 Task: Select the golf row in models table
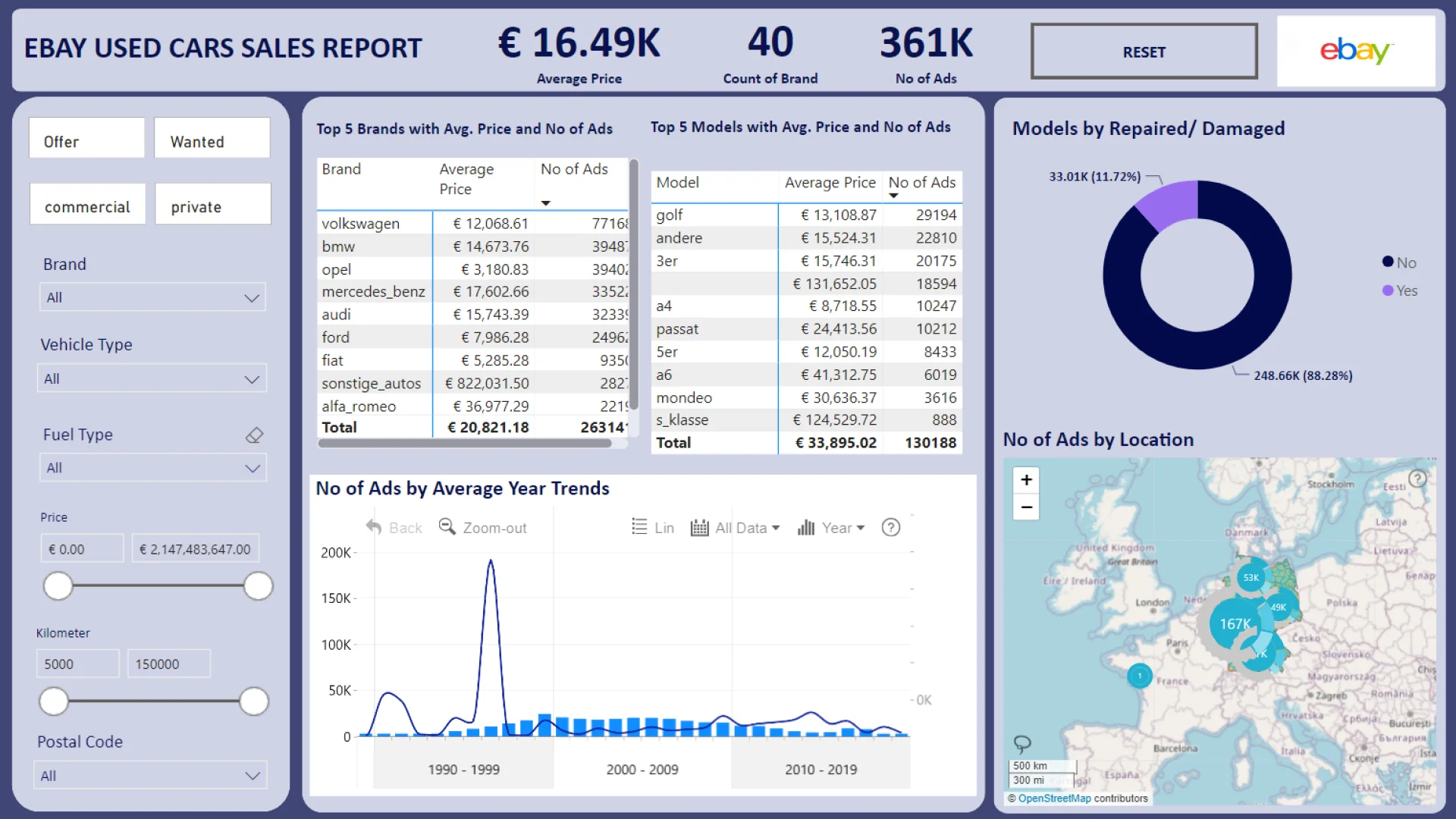click(807, 215)
